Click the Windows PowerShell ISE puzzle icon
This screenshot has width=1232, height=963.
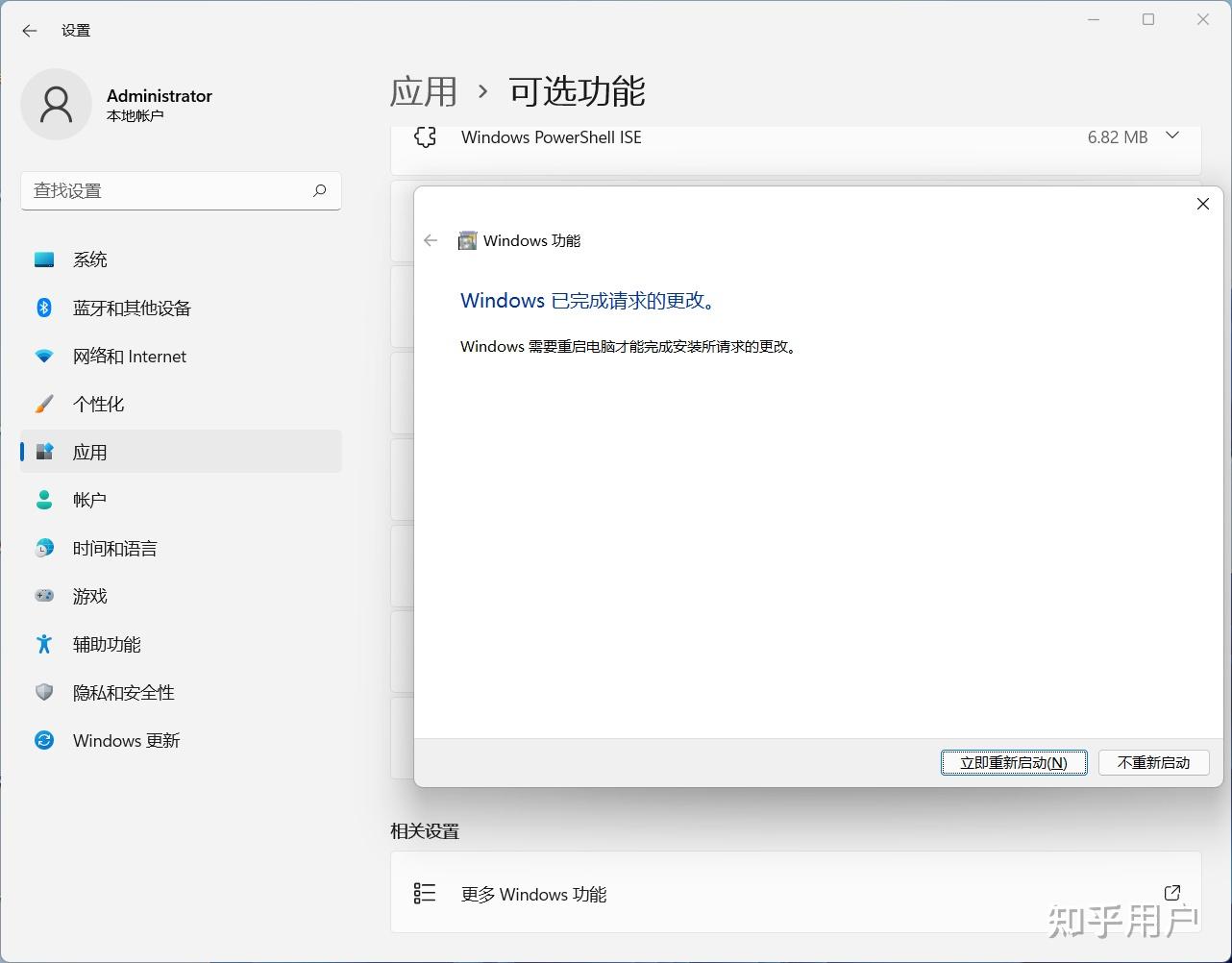click(x=425, y=136)
